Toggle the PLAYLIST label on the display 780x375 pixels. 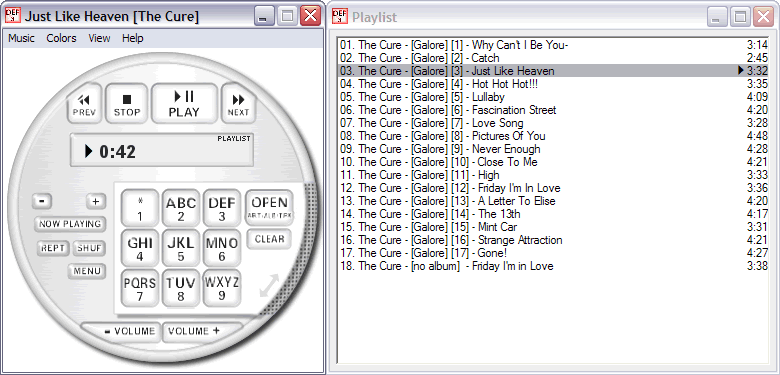(234, 138)
